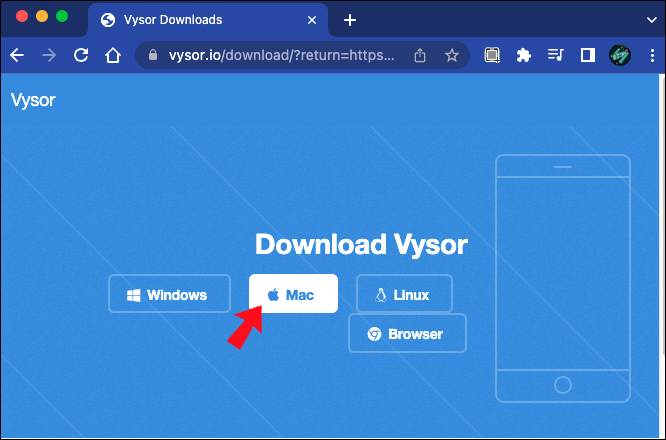Open the Chrome profile avatar menu

point(620,55)
